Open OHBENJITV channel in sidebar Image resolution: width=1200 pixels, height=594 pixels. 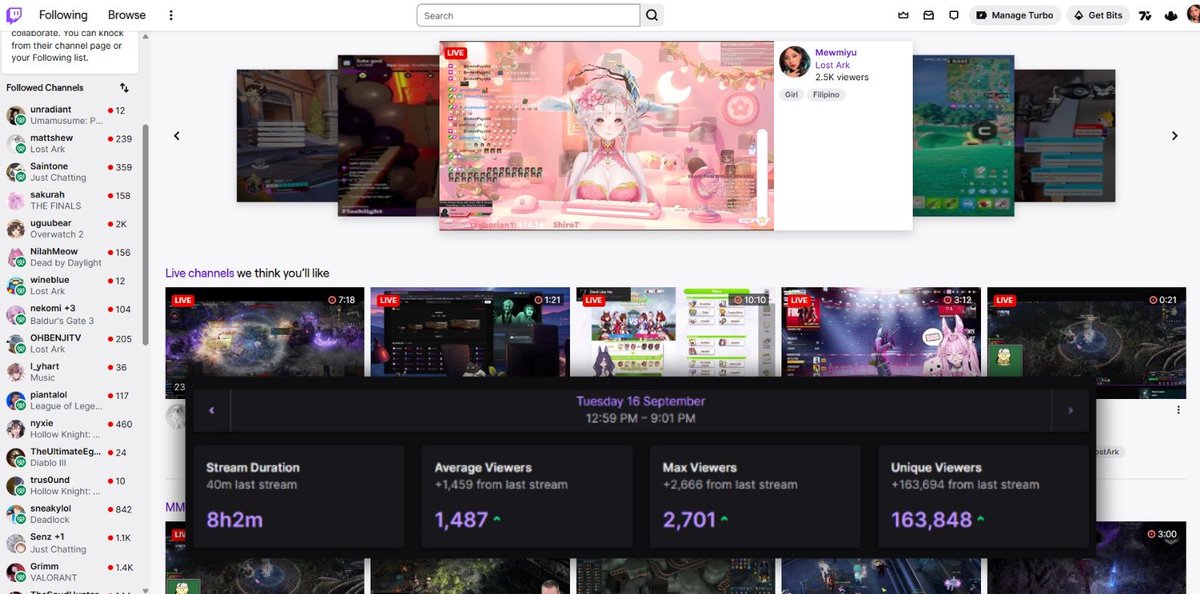coord(70,343)
